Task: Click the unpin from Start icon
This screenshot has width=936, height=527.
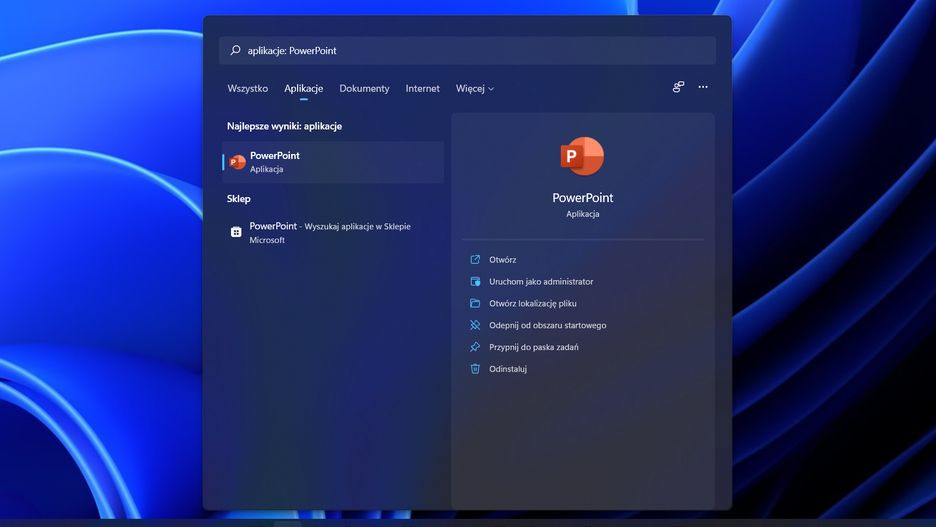Action: pos(475,325)
